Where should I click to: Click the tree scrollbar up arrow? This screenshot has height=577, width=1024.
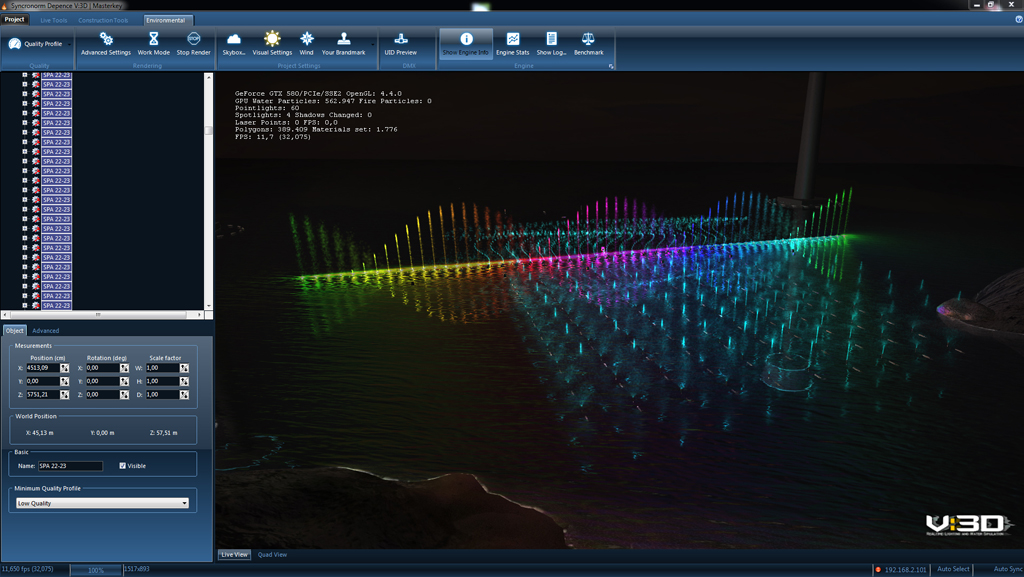tap(209, 77)
